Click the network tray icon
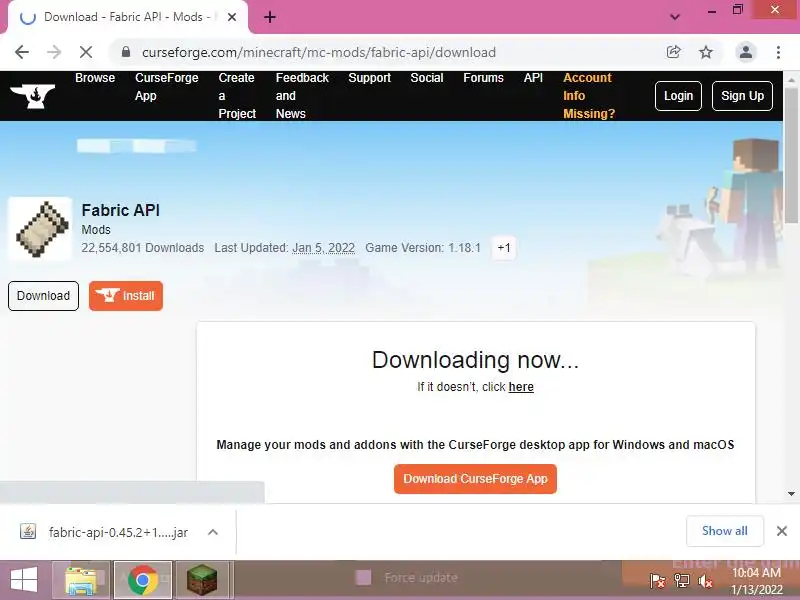The width and height of the screenshot is (800, 600). click(681, 581)
